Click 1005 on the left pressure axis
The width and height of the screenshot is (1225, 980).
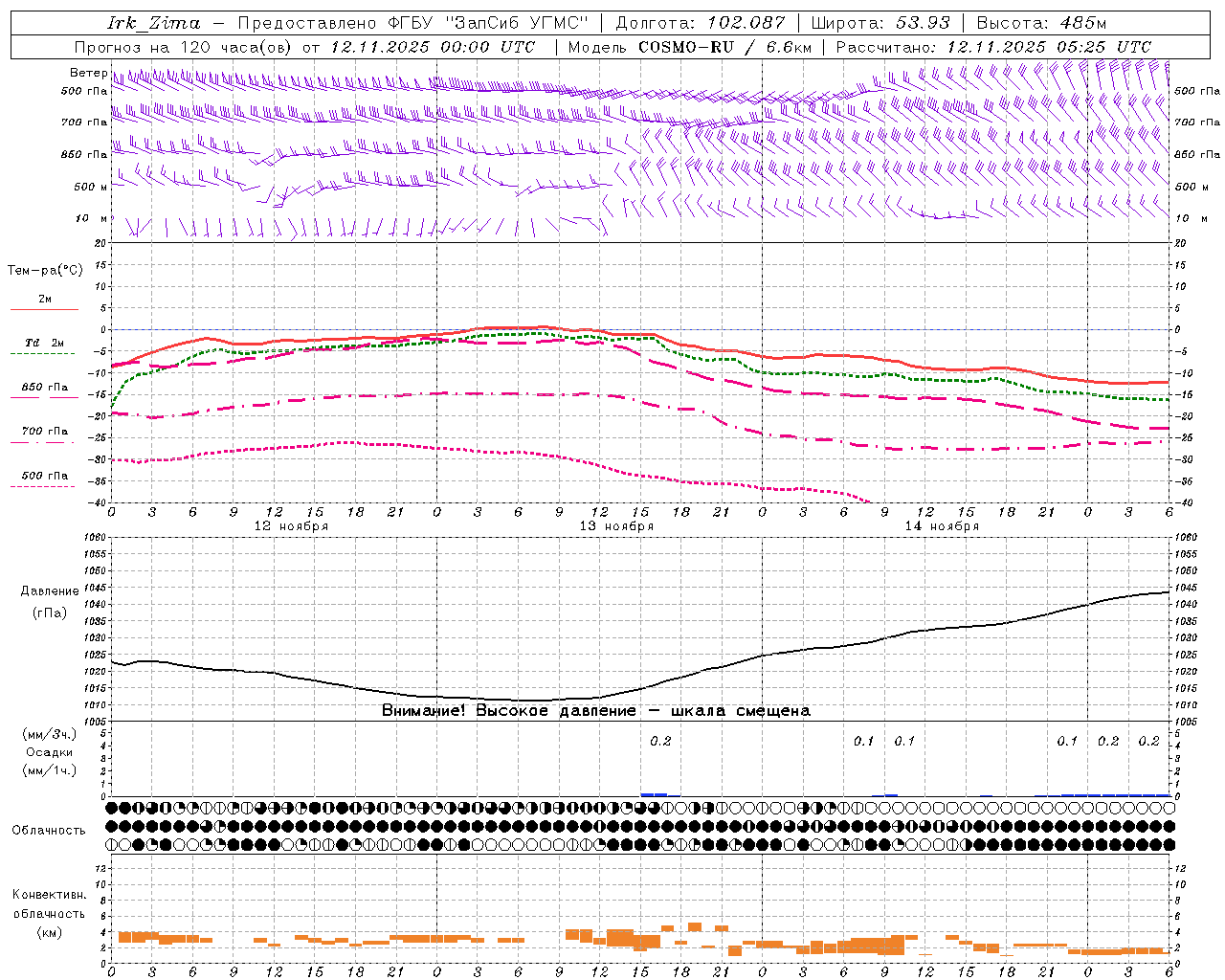point(93,722)
